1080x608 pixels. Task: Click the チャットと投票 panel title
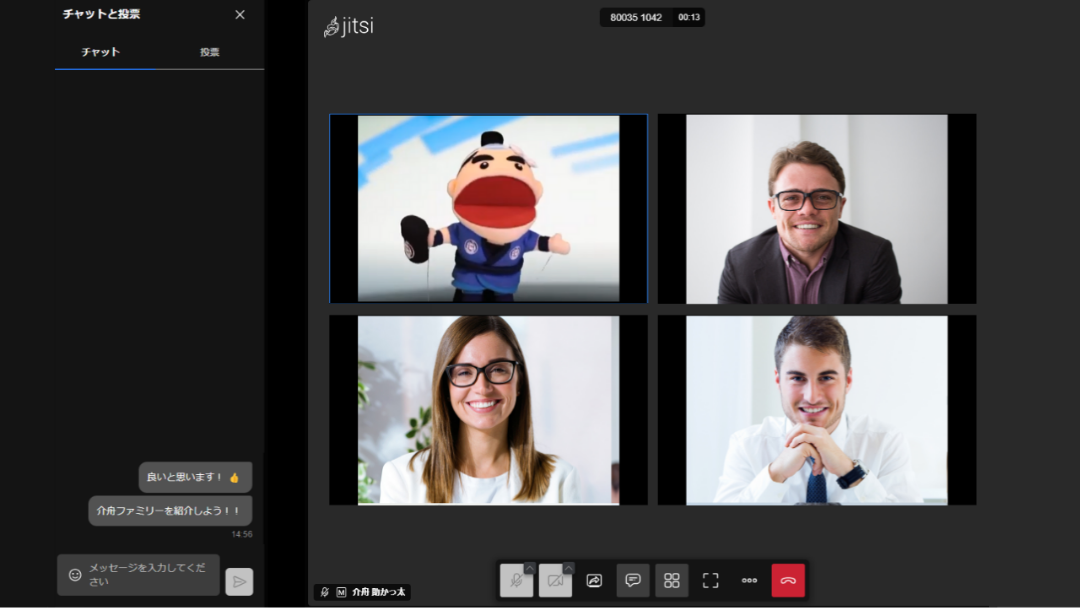coord(101,14)
